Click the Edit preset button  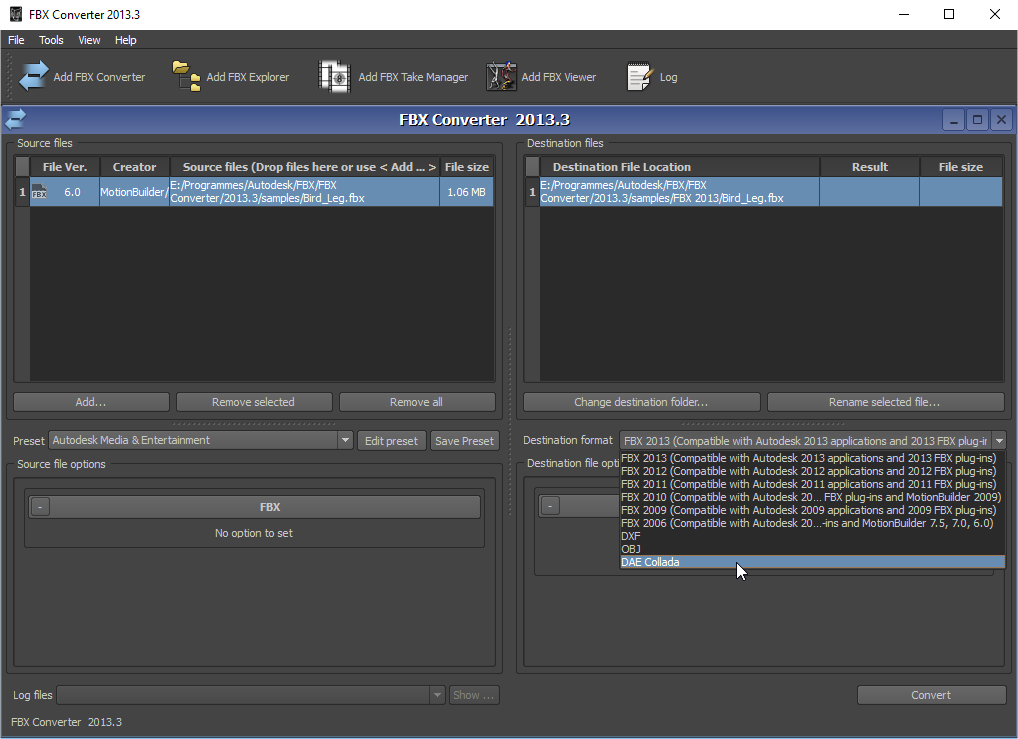391,441
